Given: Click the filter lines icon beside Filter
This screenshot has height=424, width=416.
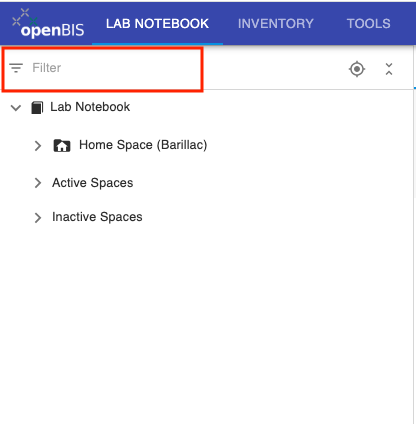Looking at the screenshot, I should click(x=16, y=68).
